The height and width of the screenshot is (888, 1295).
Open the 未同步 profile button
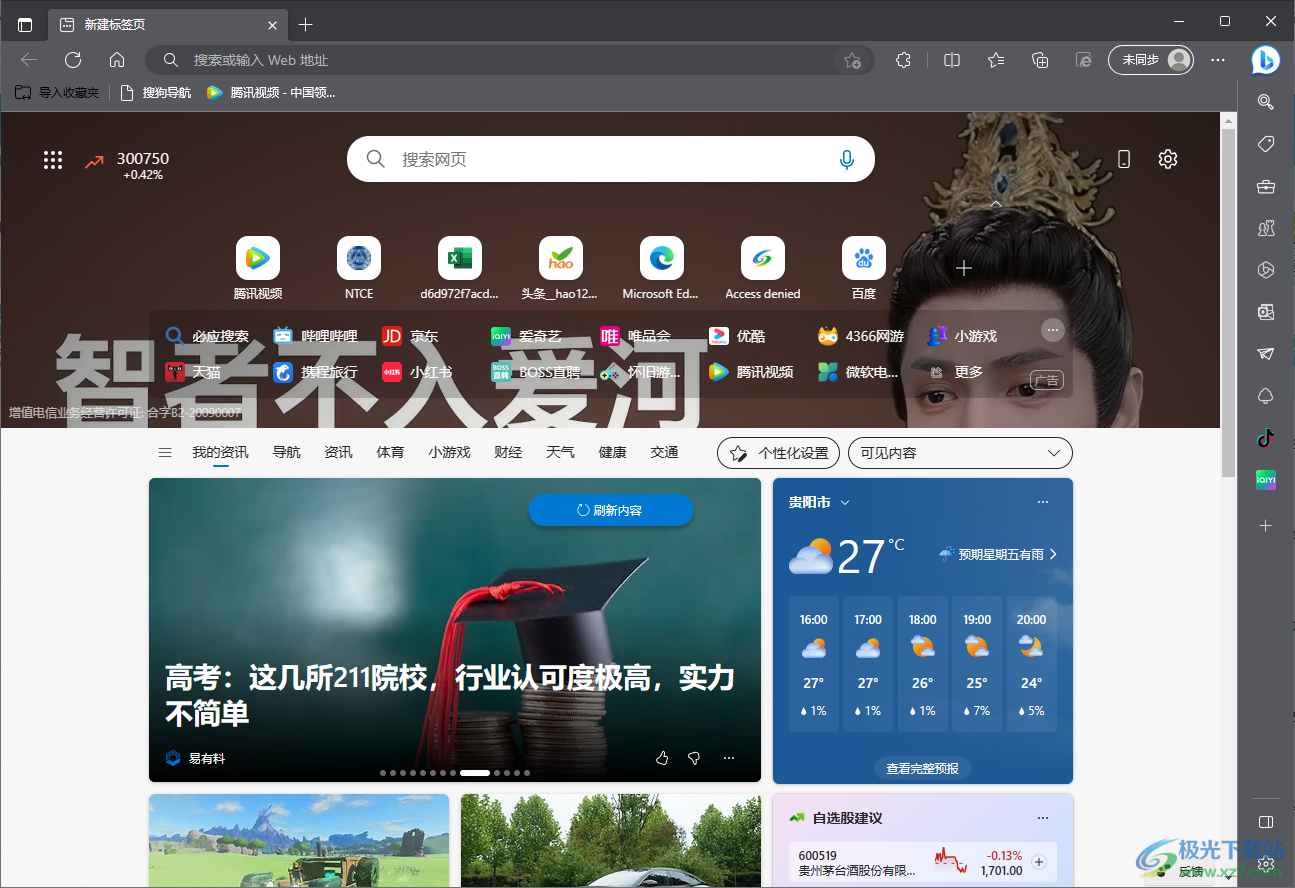pyautogui.click(x=1151, y=60)
